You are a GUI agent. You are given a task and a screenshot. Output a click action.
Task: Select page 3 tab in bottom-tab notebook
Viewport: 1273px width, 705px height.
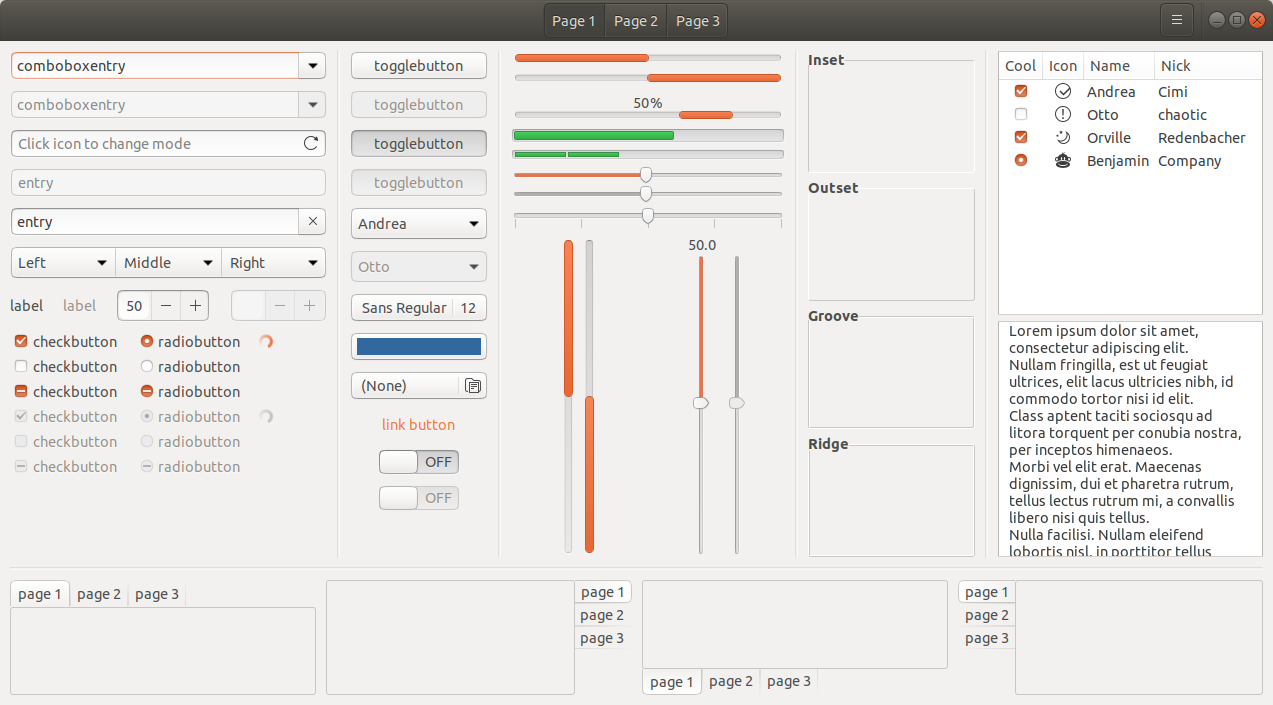coord(789,681)
